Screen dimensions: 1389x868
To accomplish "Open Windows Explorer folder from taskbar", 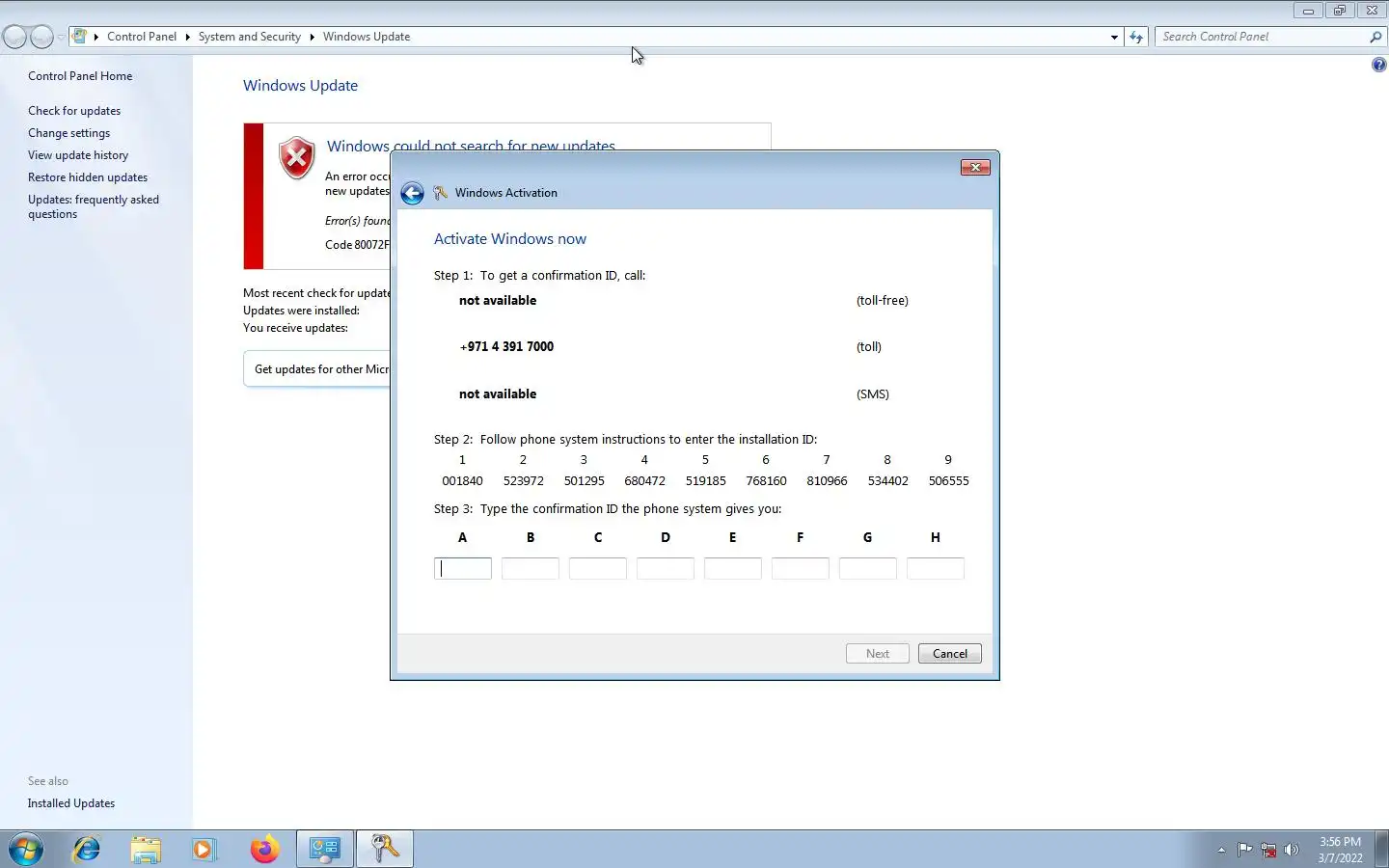I will tap(146, 850).
